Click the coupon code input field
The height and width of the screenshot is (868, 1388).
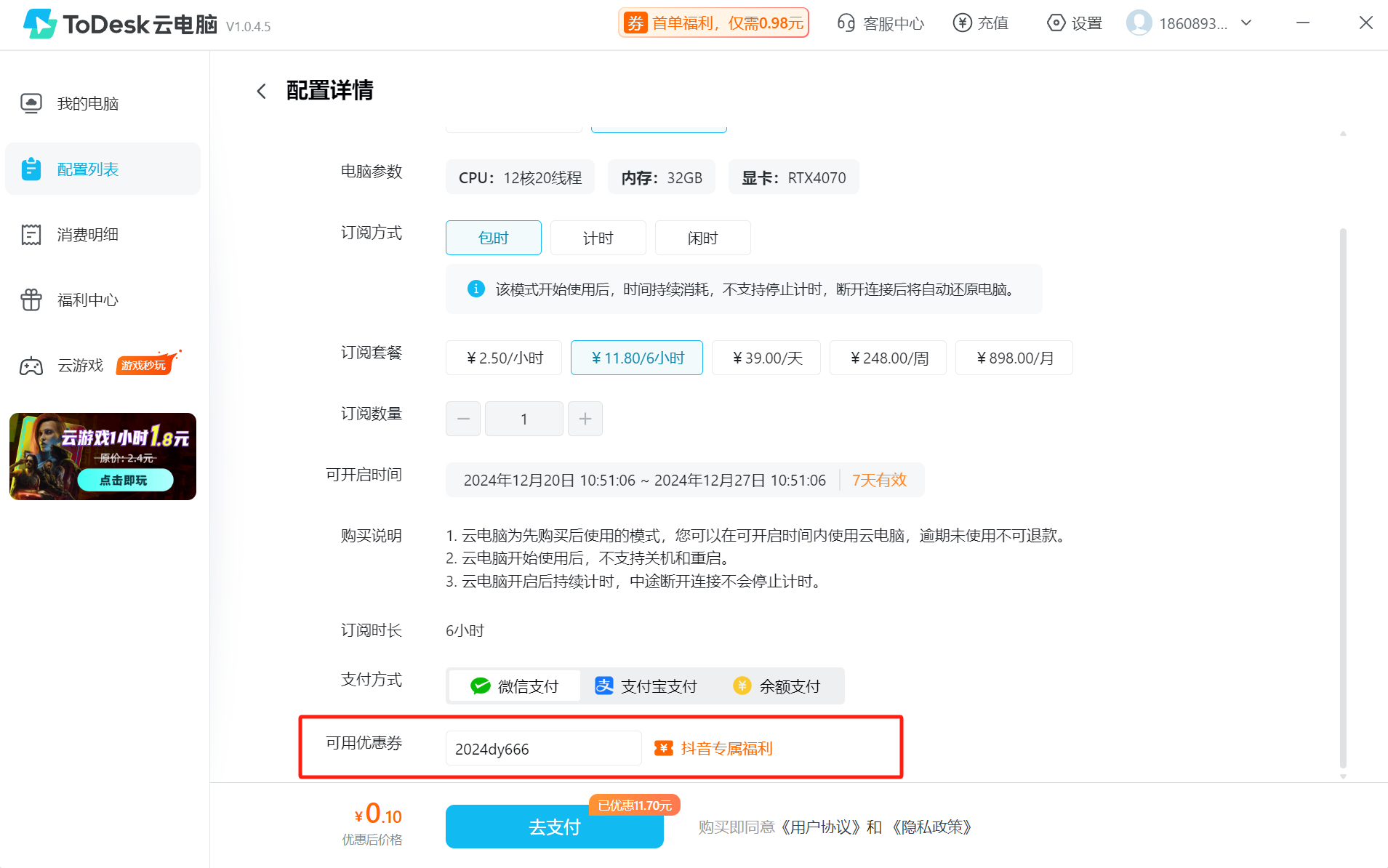pyautogui.click(x=544, y=748)
